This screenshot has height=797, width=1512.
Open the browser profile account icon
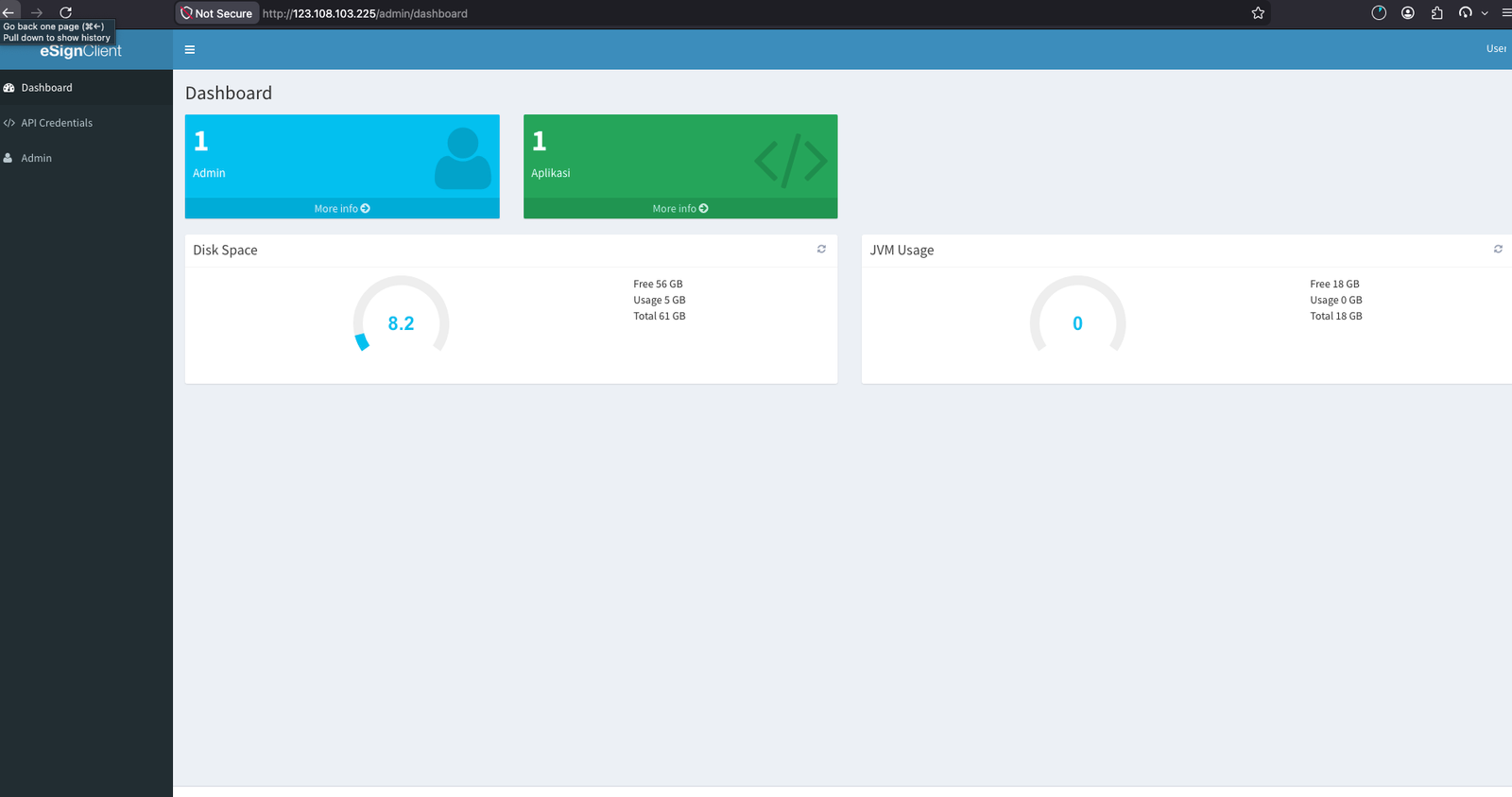click(1408, 13)
